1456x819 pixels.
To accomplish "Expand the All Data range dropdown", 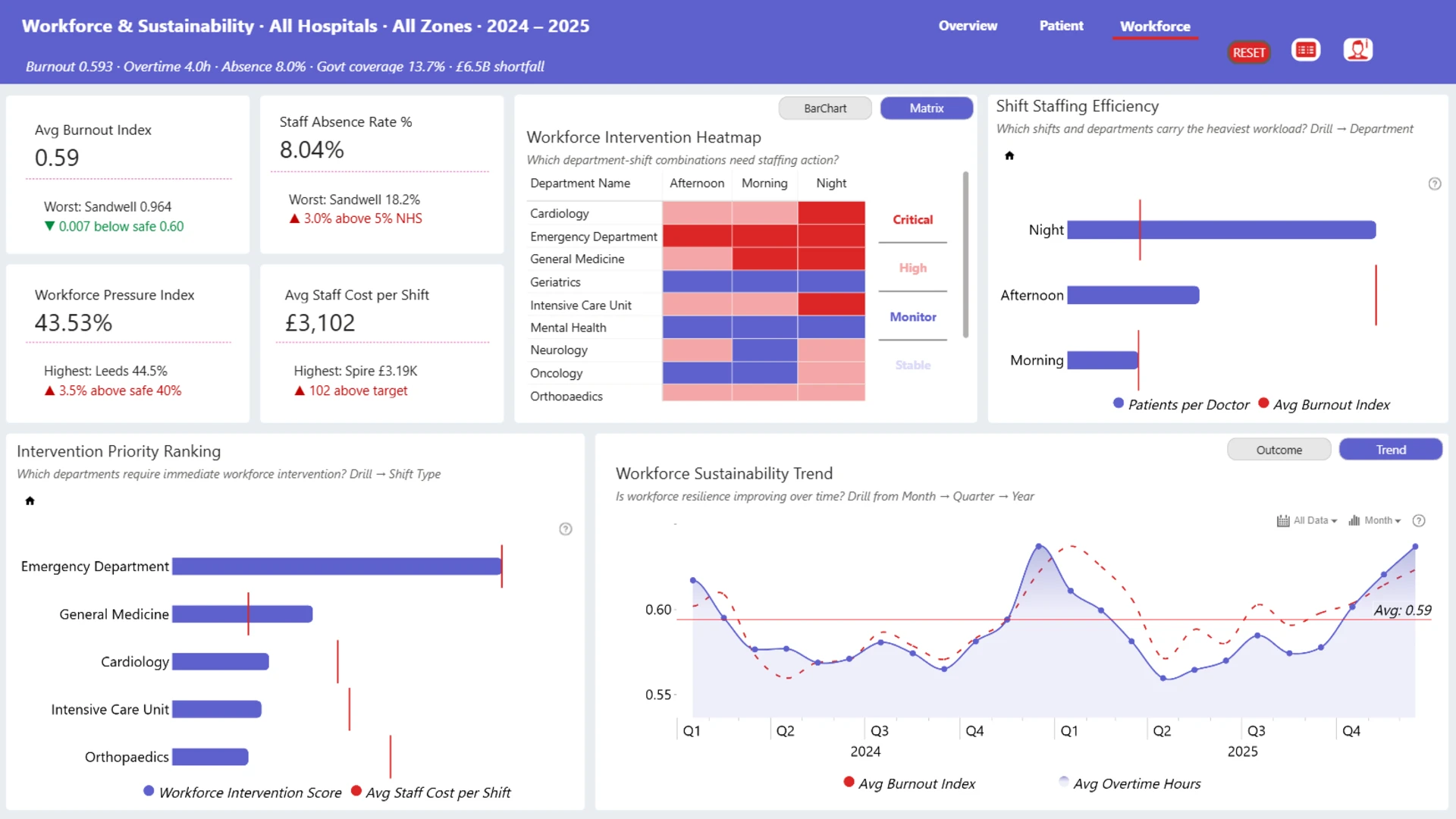I will coord(1315,520).
